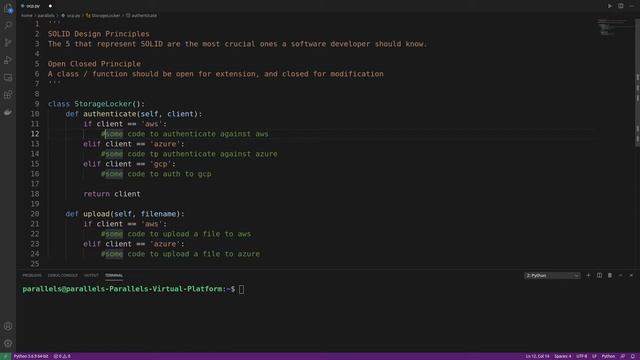Change language mode via Python status item
This screenshot has width=640, height=360.
click(x=608, y=356)
